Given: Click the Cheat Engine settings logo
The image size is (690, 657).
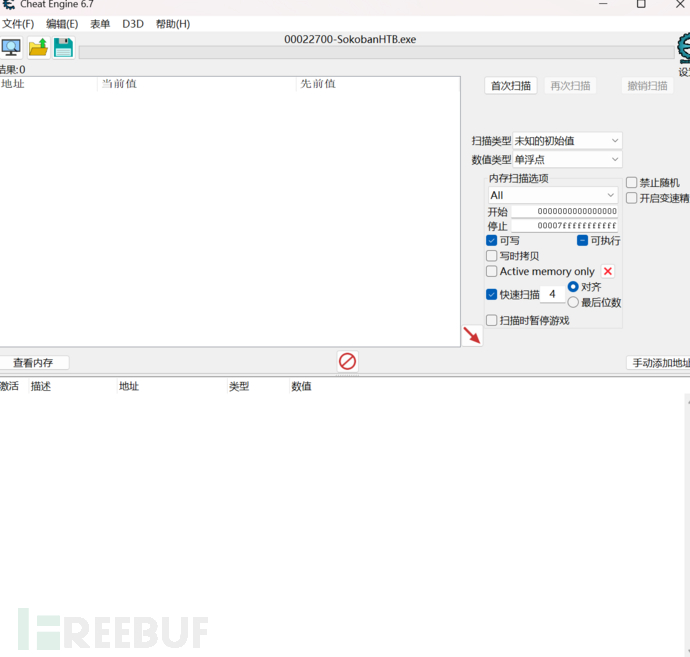Looking at the screenshot, I should click(683, 48).
